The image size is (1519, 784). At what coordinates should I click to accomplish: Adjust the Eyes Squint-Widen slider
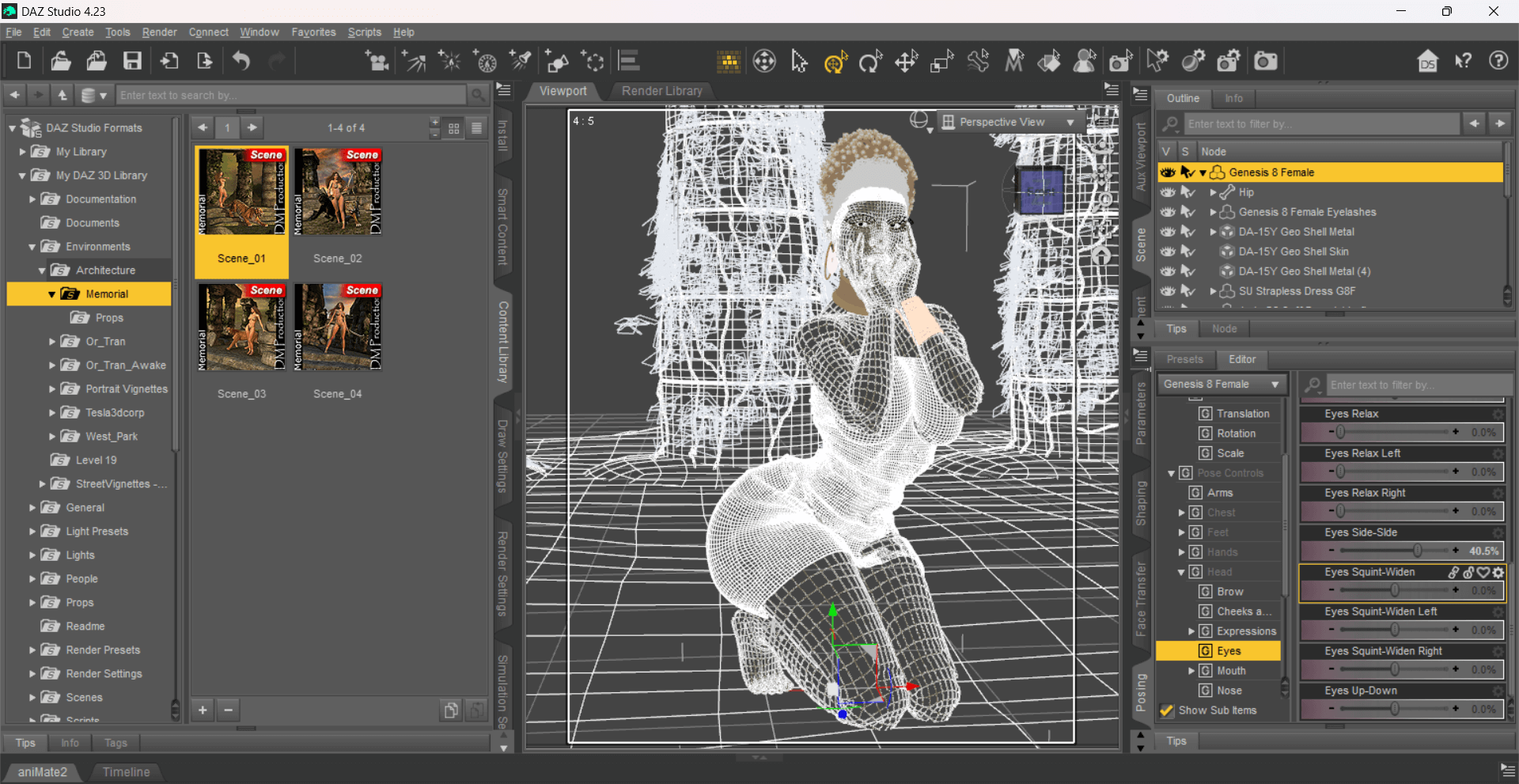[1394, 590]
